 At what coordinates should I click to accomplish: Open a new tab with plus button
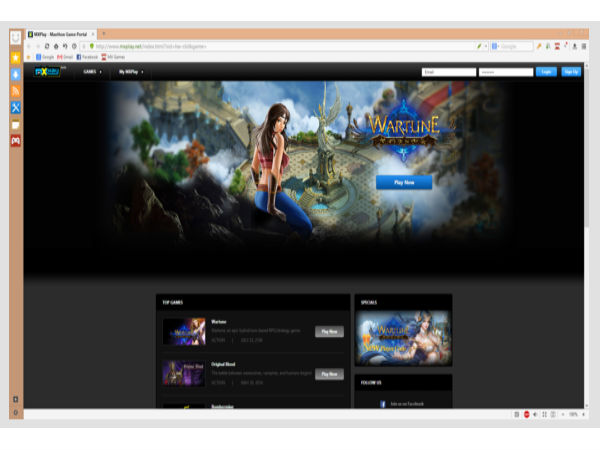pyautogui.click(x=103, y=34)
